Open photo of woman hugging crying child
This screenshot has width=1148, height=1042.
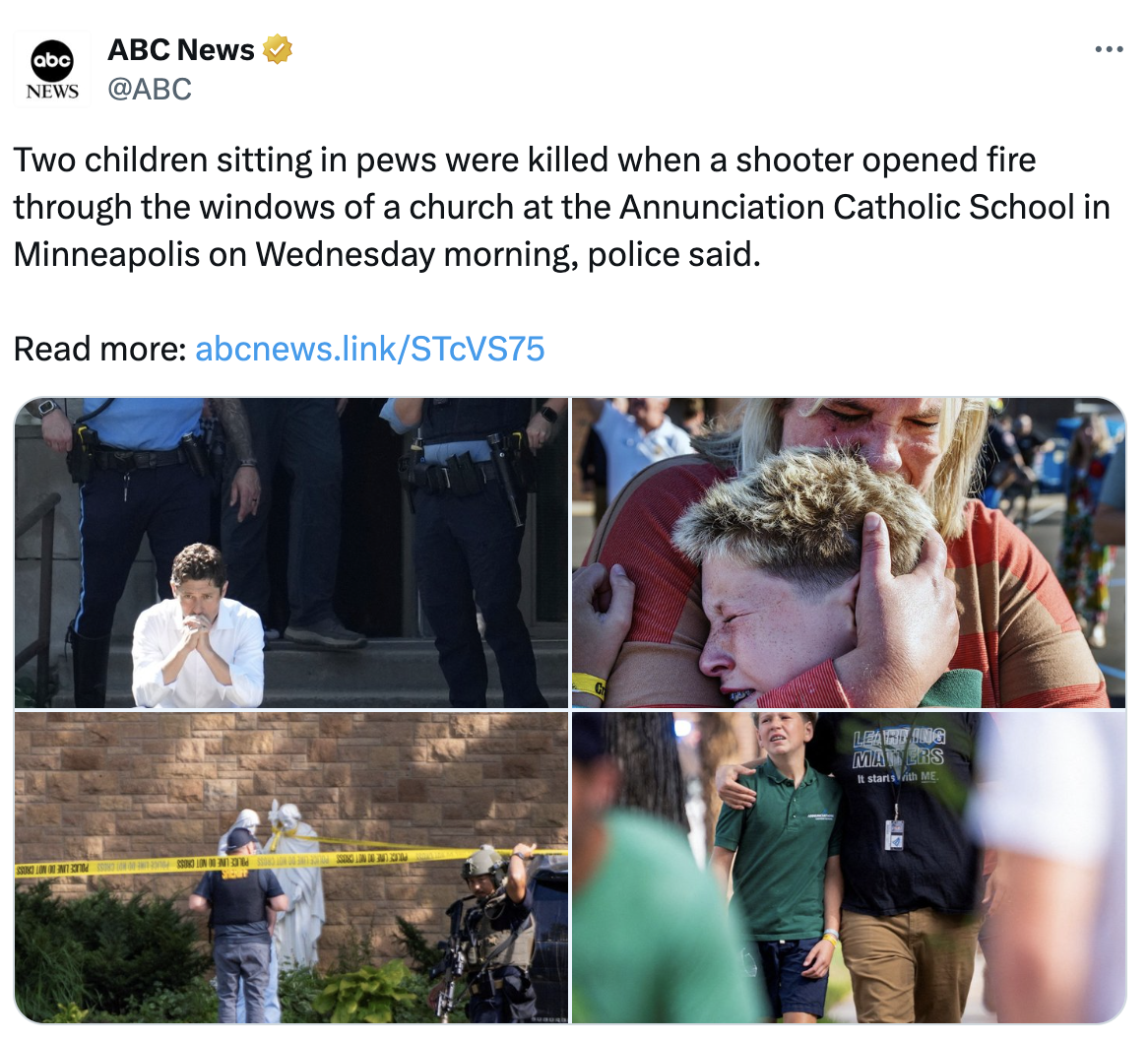point(849,553)
